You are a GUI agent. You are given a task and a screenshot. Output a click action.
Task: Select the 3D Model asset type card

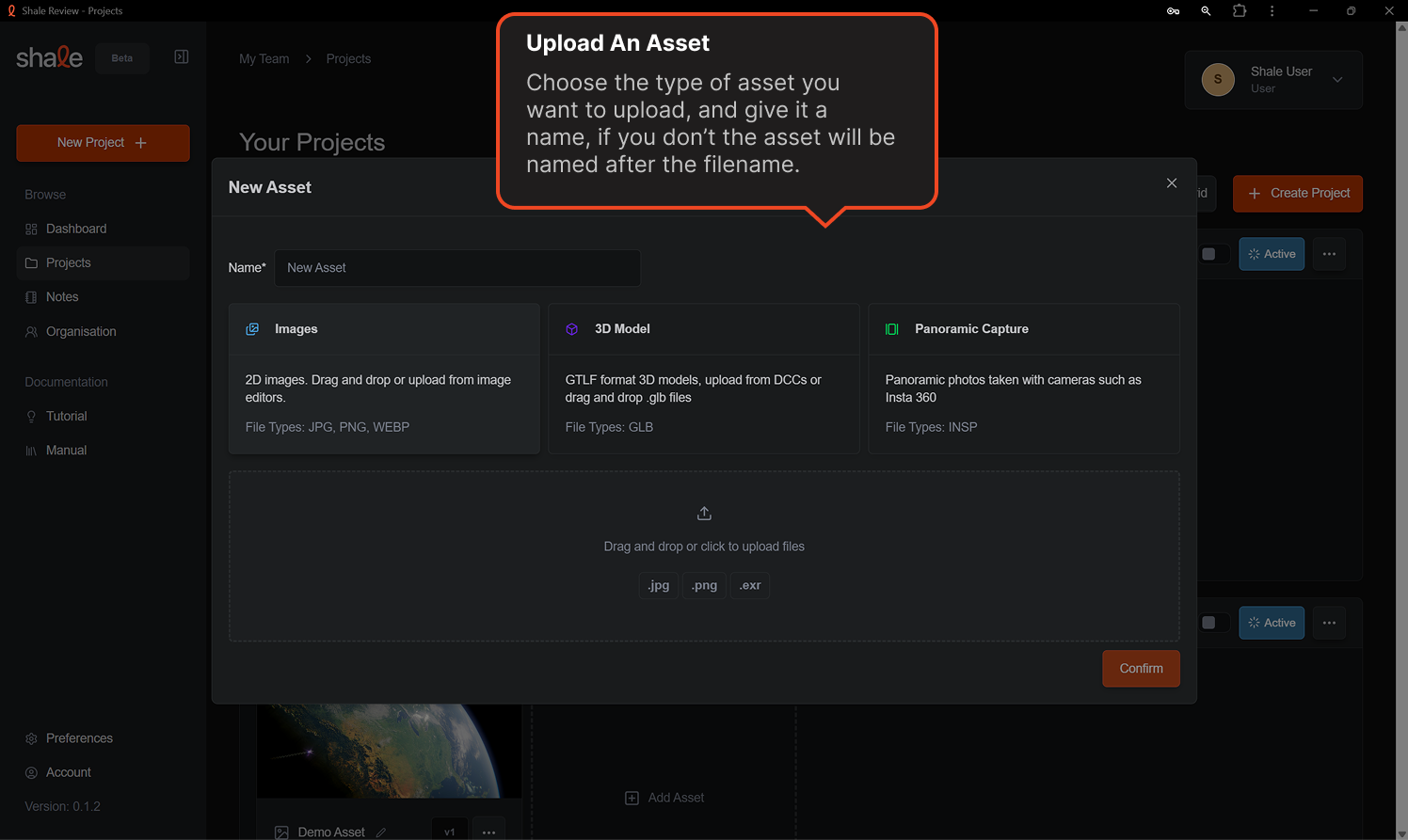[x=704, y=379]
